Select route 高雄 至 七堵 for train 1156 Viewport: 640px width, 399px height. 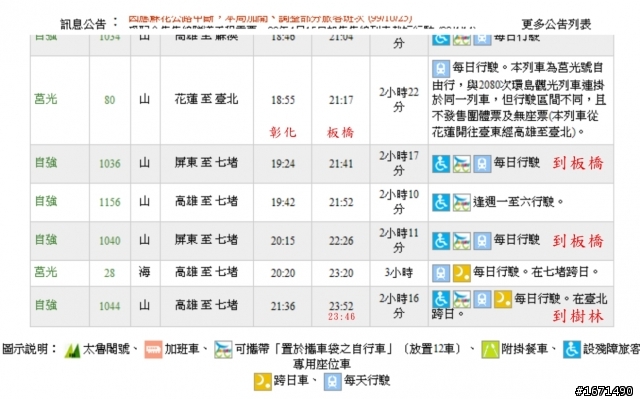click(x=206, y=201)
